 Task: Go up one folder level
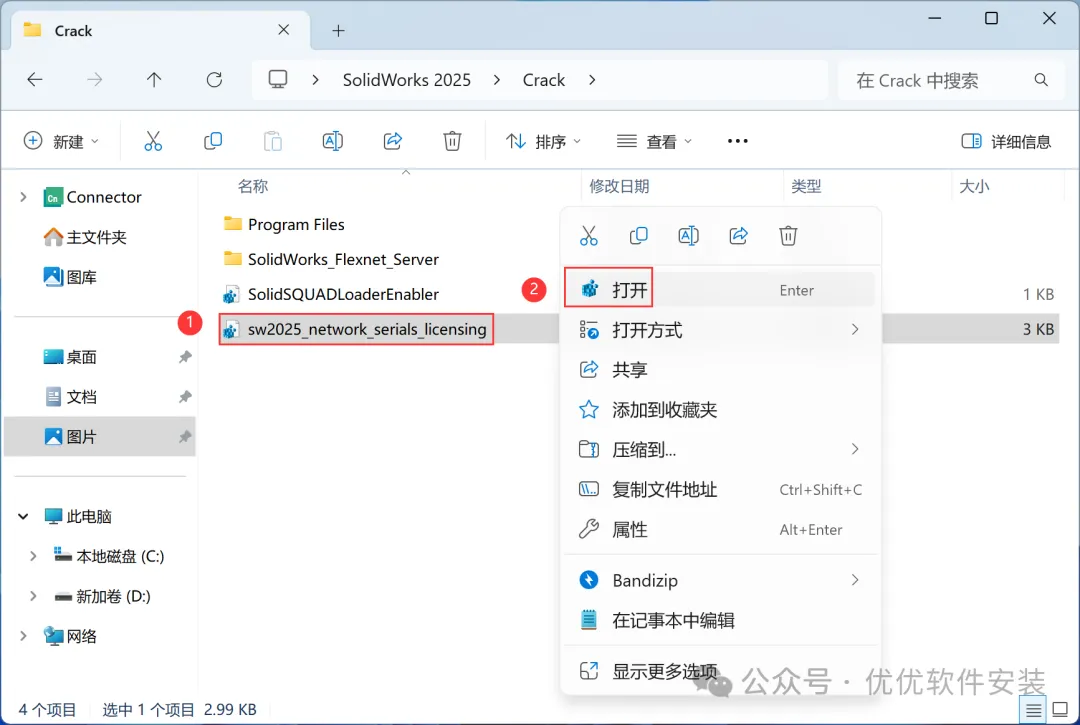tap(154, 80)
